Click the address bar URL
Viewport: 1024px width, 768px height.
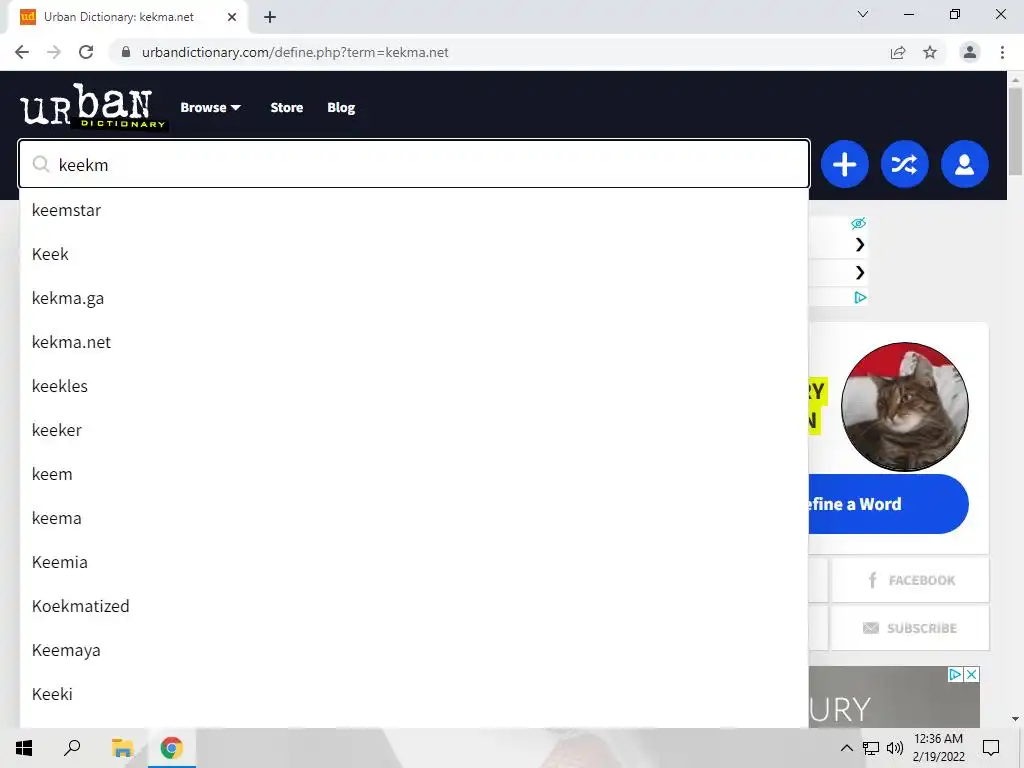[295, 52]
